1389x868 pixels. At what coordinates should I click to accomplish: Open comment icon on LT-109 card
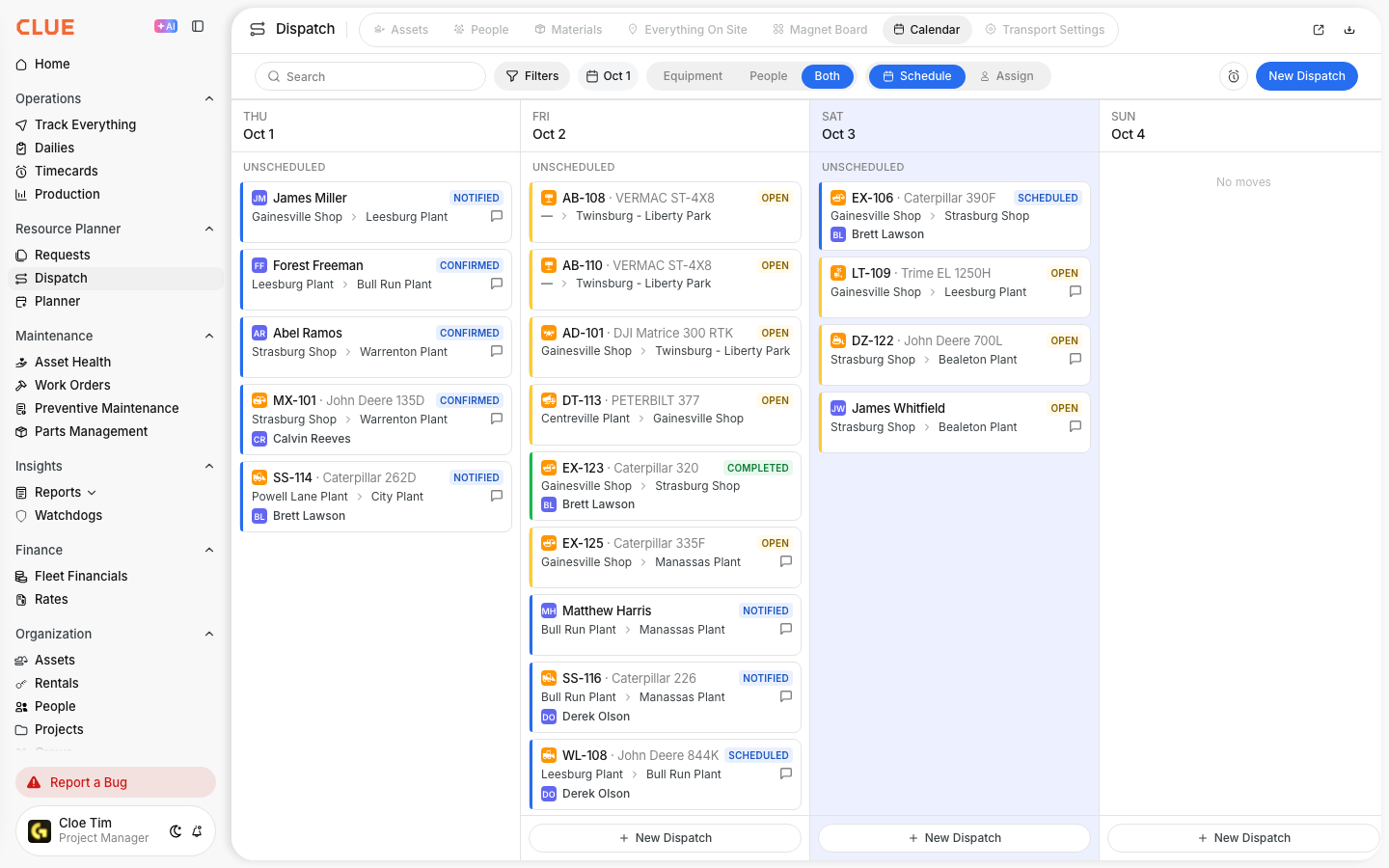(1076, 291)
